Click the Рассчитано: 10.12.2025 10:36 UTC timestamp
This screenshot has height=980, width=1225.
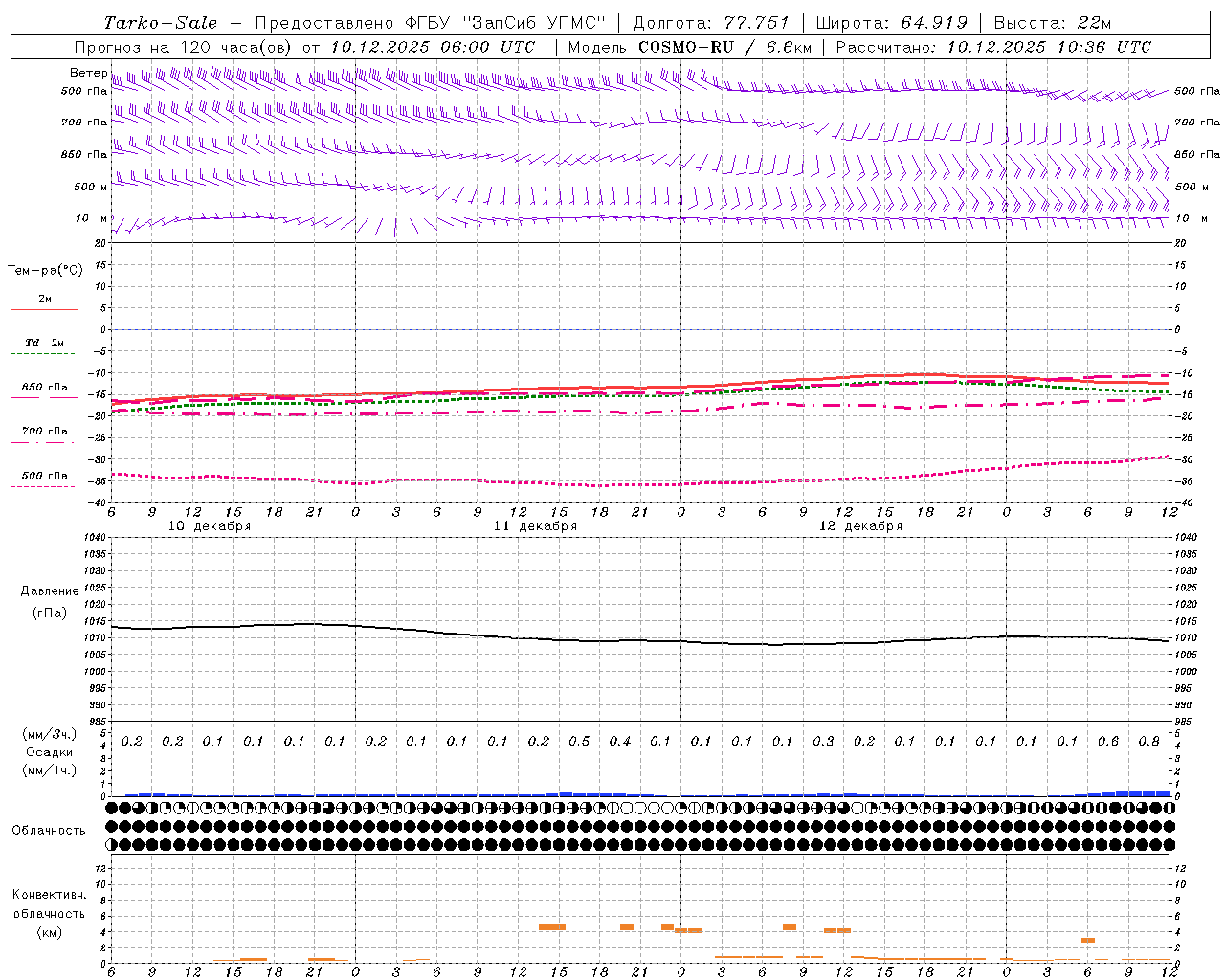coord(993,47)
